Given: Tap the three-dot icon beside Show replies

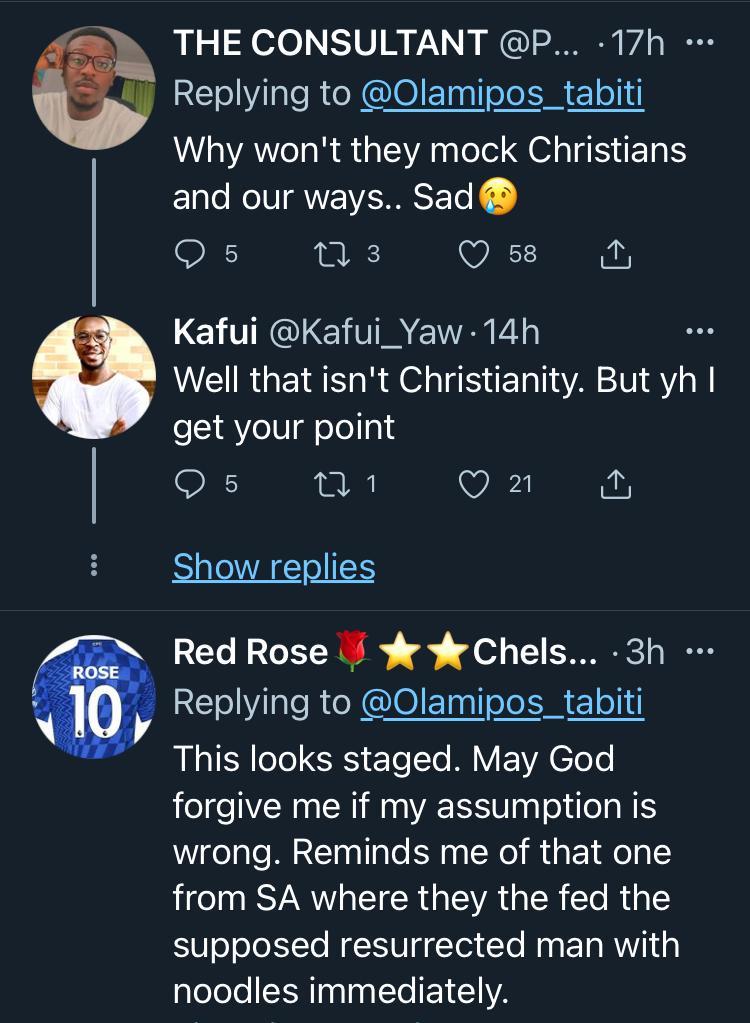Looking at the screenshot, I should point(94,567).
